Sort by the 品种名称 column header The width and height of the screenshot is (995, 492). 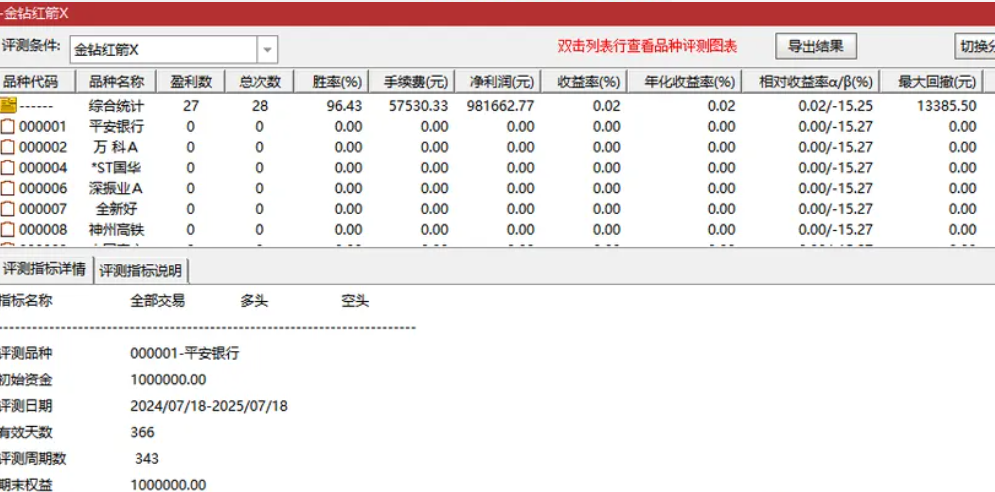click(x=116, y=81)
